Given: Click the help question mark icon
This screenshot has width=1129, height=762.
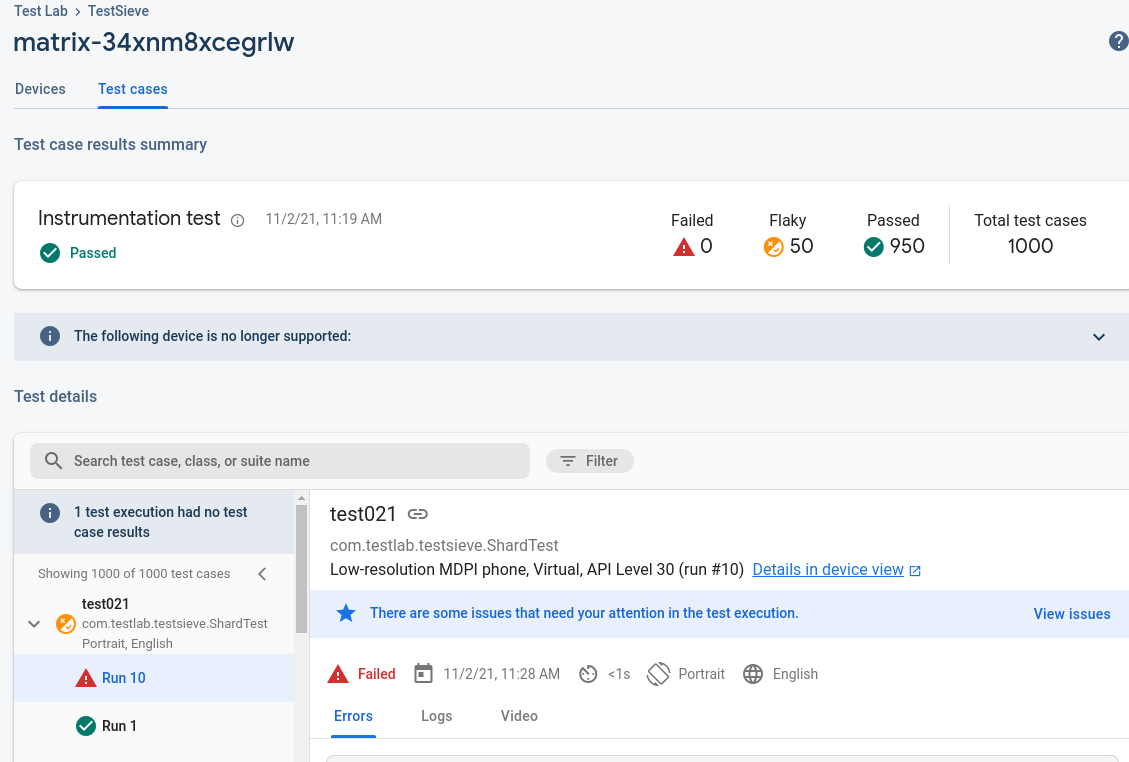Looking at the screenshot, I should (1118, 41).
